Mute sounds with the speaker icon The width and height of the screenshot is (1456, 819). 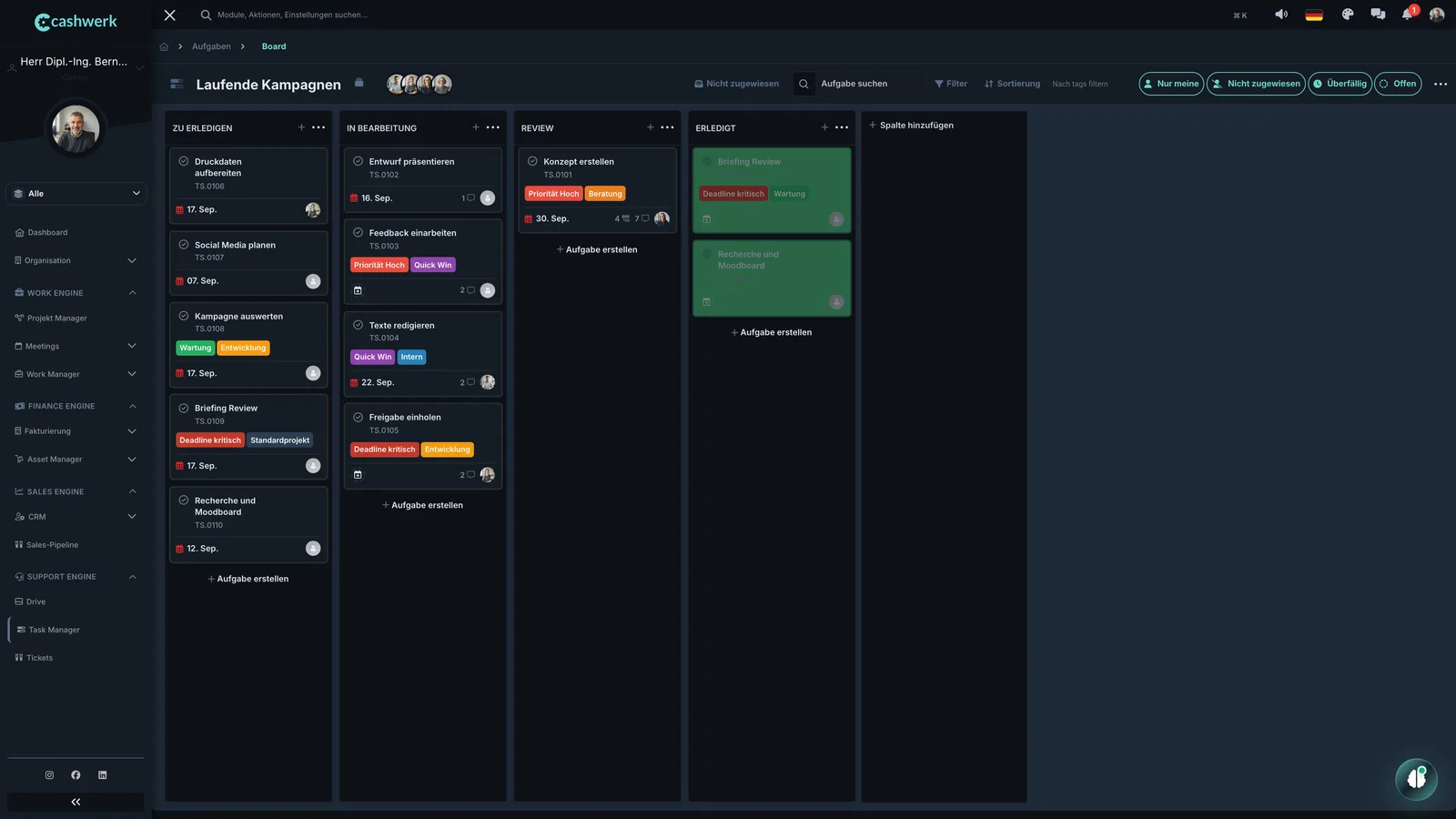tap(1281, 15)
